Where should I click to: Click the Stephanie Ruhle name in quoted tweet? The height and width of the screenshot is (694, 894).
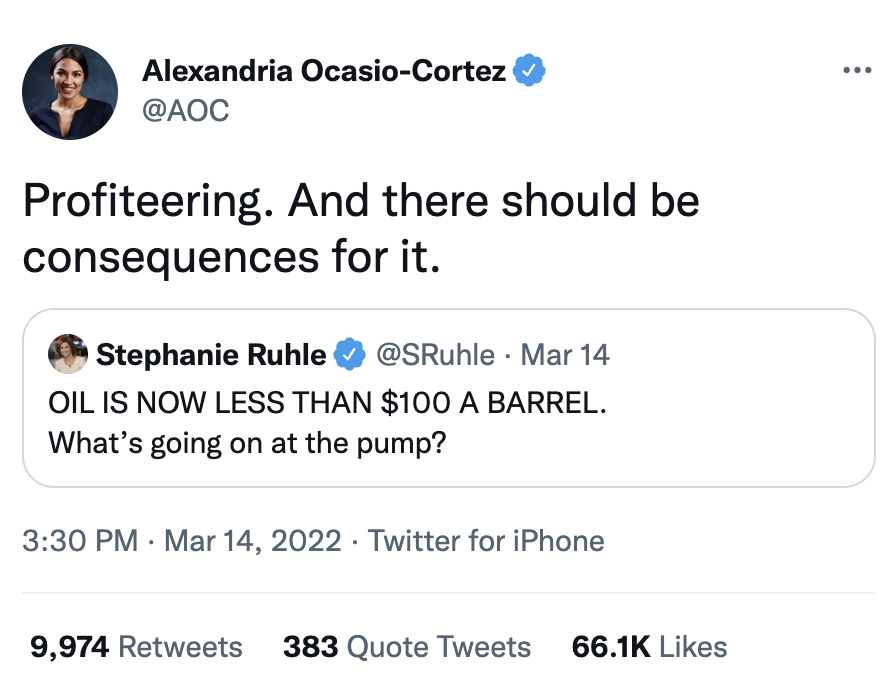pos(211,355)
